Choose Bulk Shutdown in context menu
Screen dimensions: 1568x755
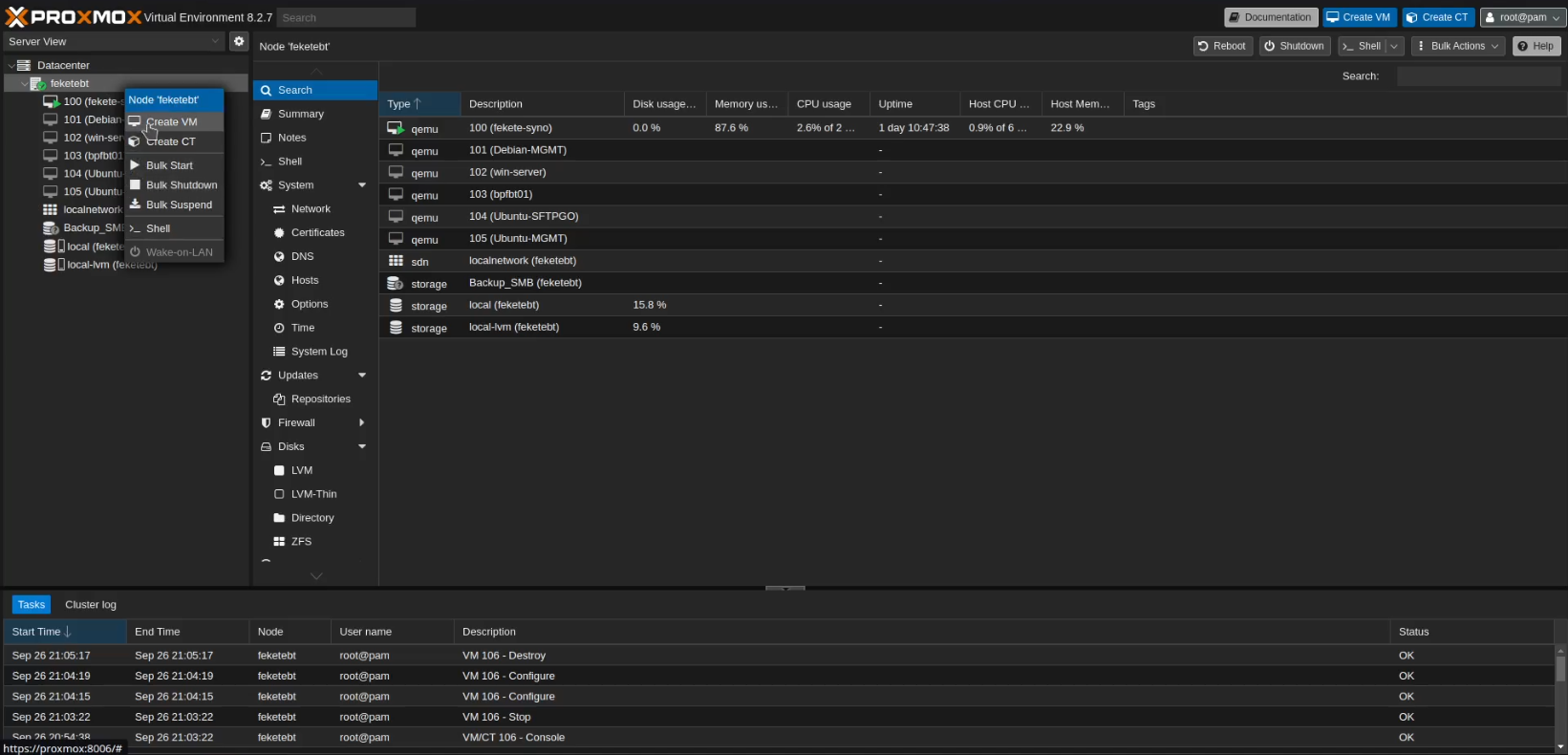pyautogui.click(x=175, y=185)
